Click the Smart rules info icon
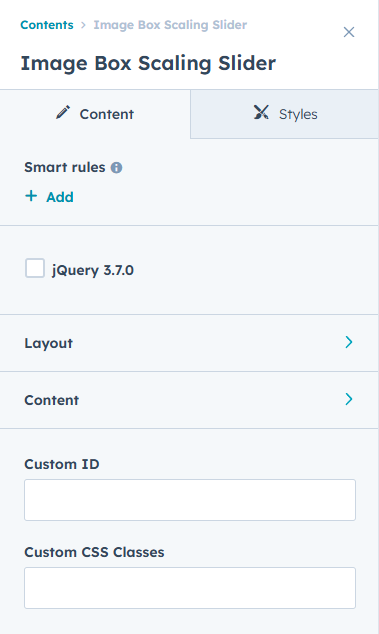Image resolution: width=379 pixels, height=634 pixels. [x=116, y=167]
